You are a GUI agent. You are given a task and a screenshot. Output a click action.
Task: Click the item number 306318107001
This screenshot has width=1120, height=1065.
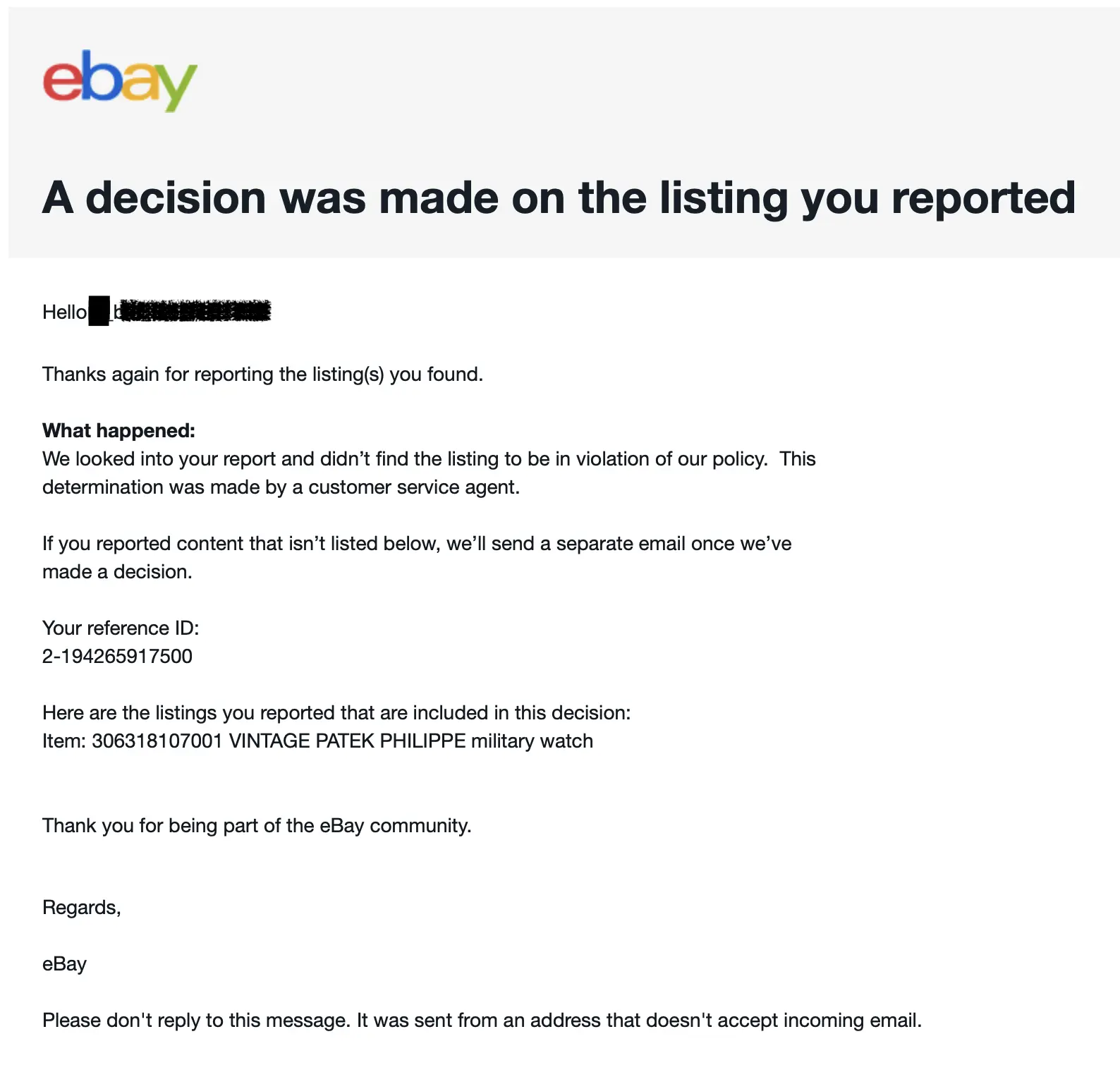point(157,741)
